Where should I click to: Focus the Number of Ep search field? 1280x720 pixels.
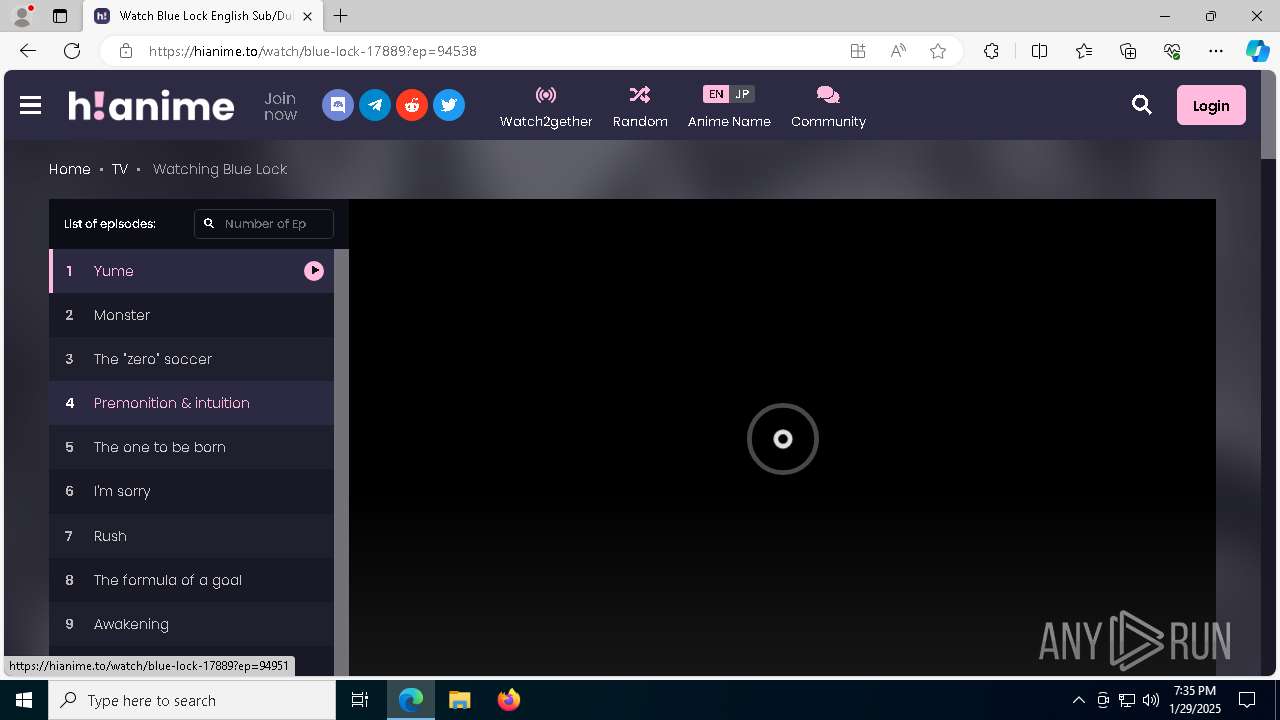click(264, 224)
